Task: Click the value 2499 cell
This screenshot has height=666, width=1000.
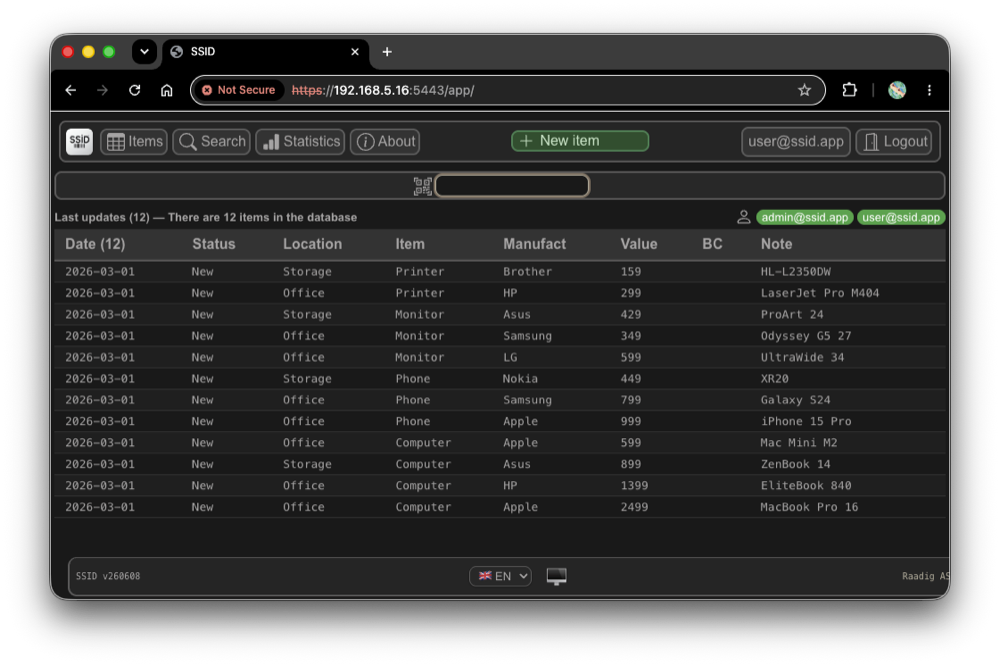Action: tap(634, 507)
